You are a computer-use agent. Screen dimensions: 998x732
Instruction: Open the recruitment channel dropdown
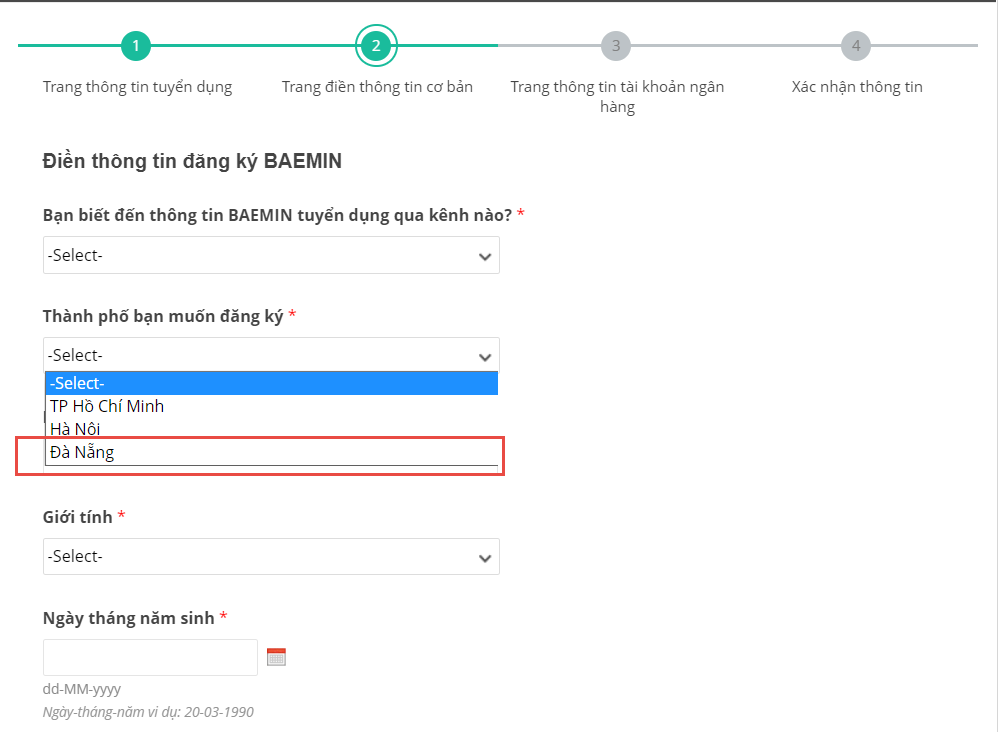270,255
